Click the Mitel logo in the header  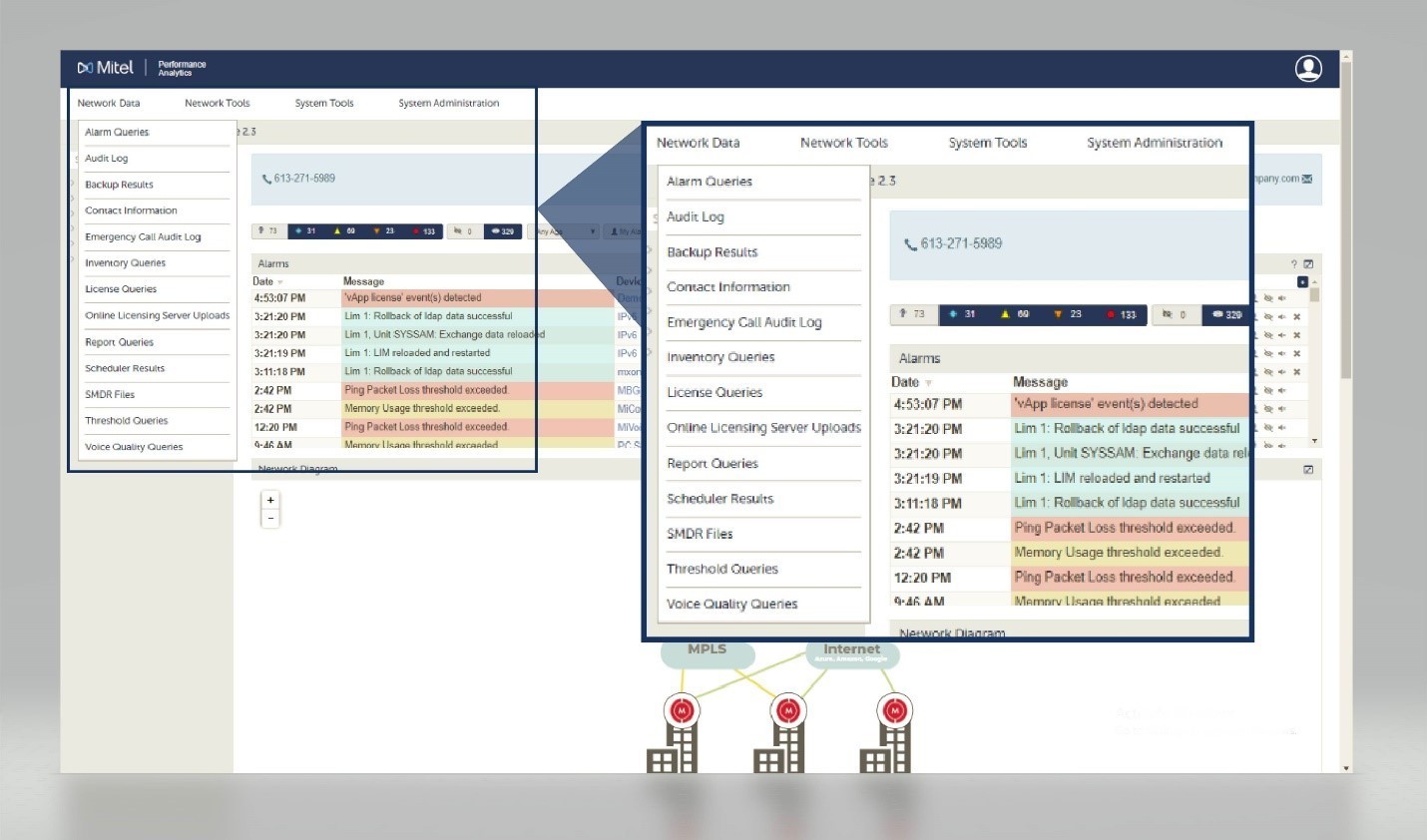(105, 67)
